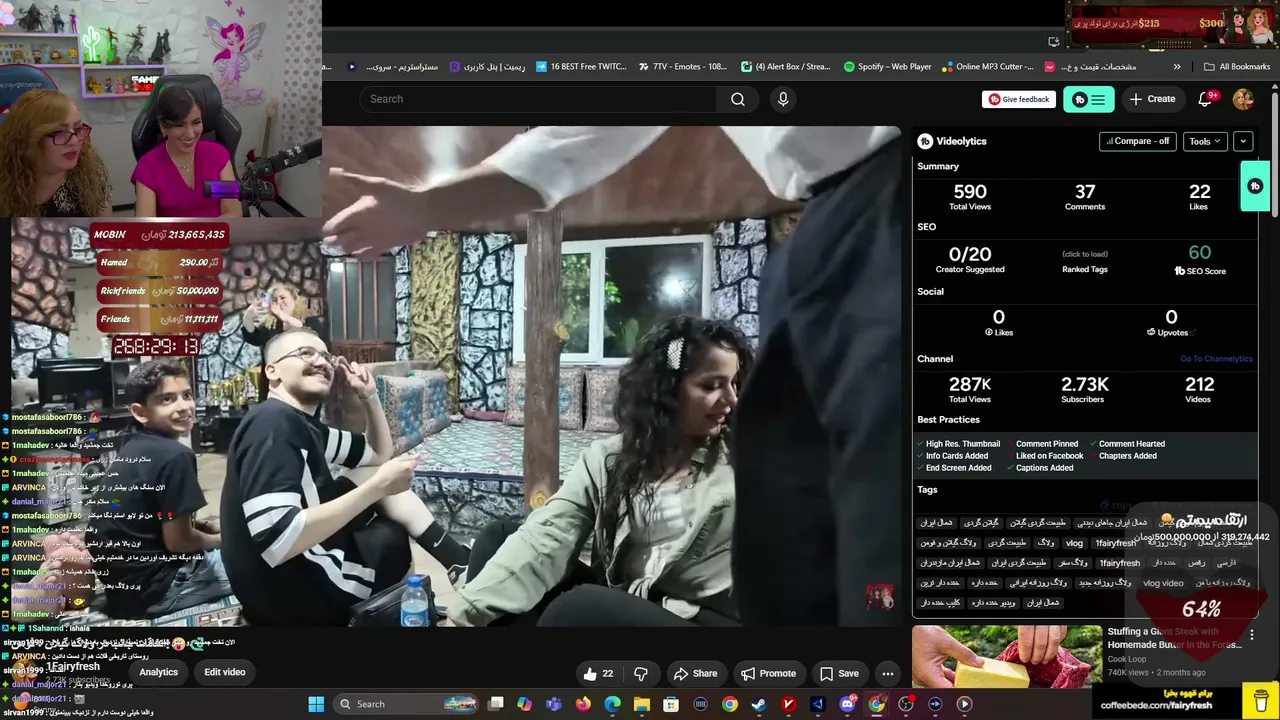This screenshot has width=1280, height=720.
Task: Toggle the Compare - off button
Action: [1137, 141]
